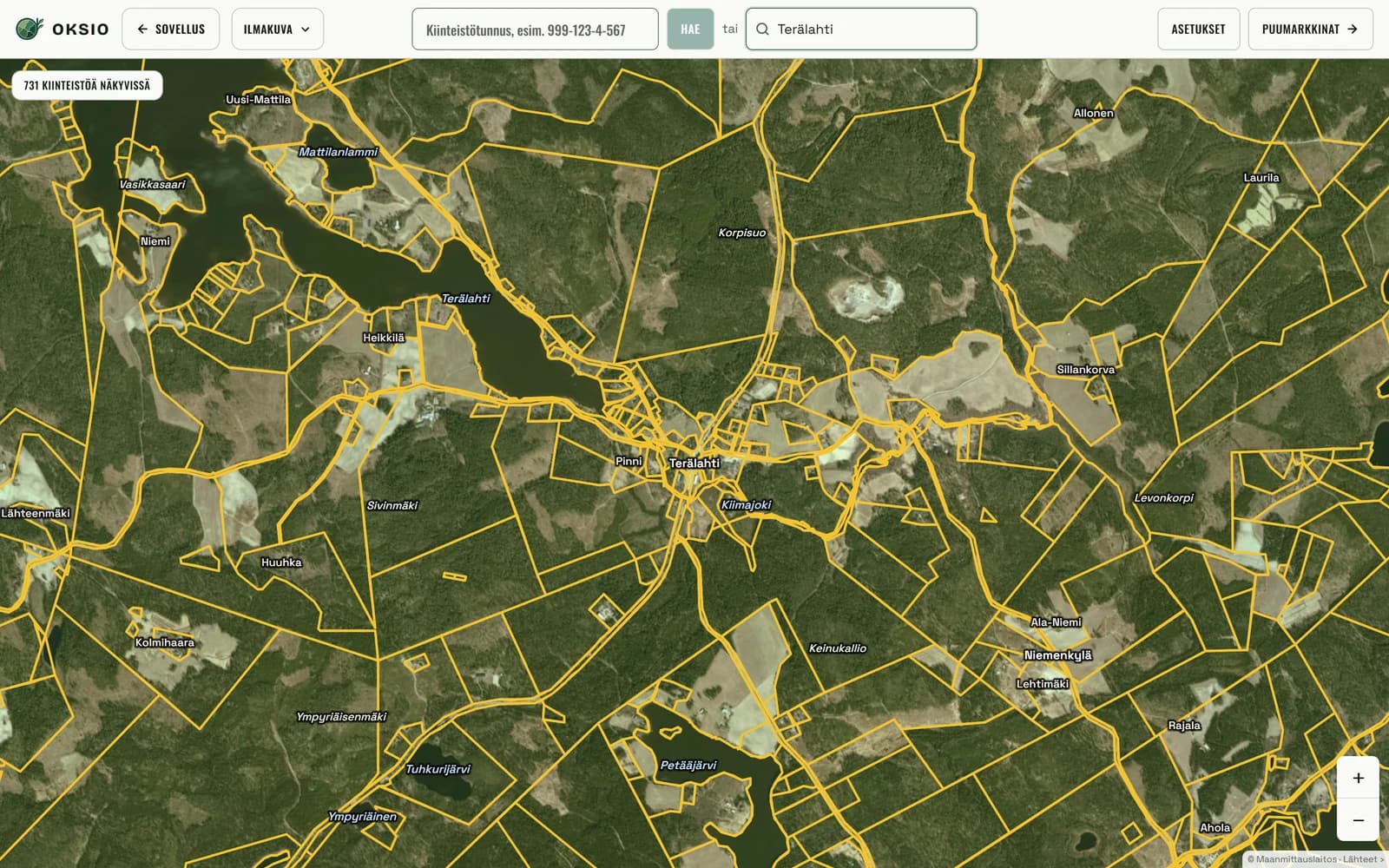Click the Terälahti village label on map
Viewport: 1389px width, 868px height.
[694, 464]
